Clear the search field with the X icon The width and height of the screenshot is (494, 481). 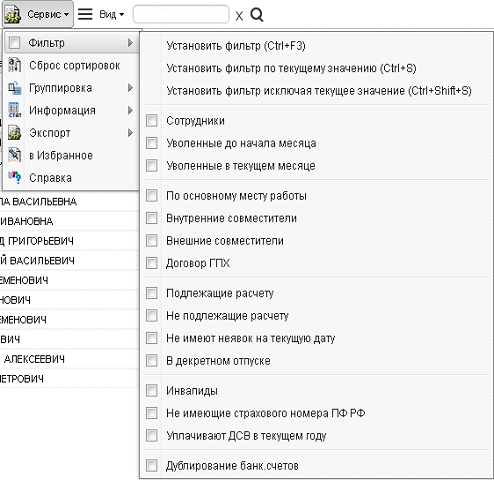pos(239,16)
